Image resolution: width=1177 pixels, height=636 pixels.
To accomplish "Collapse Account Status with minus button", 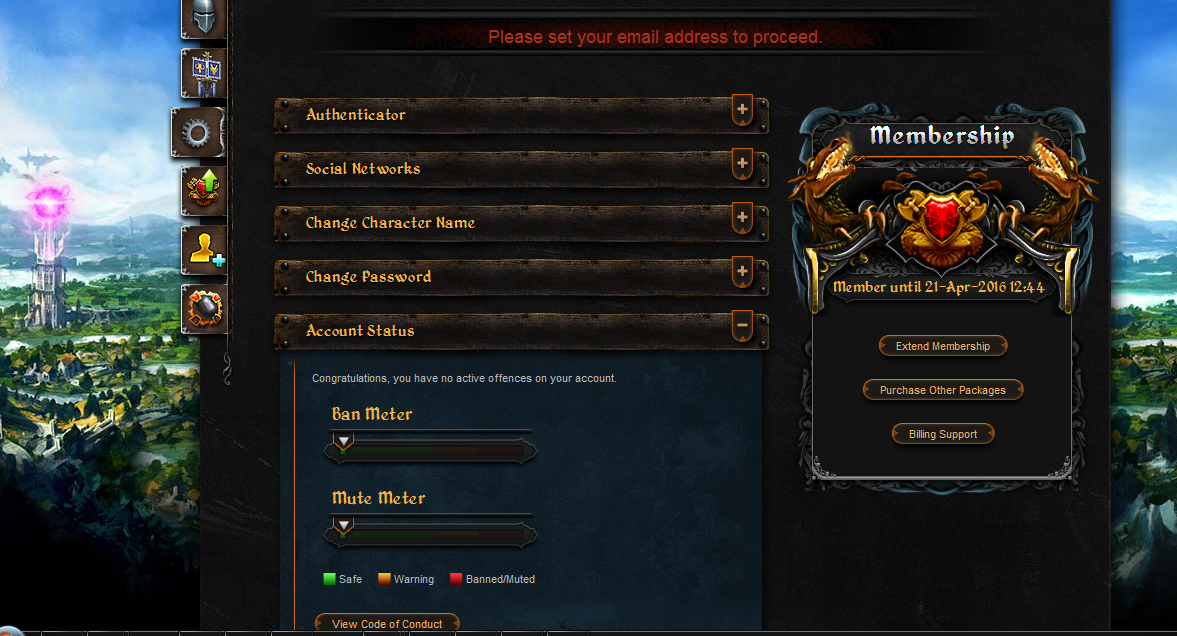I will pos(742,327).
